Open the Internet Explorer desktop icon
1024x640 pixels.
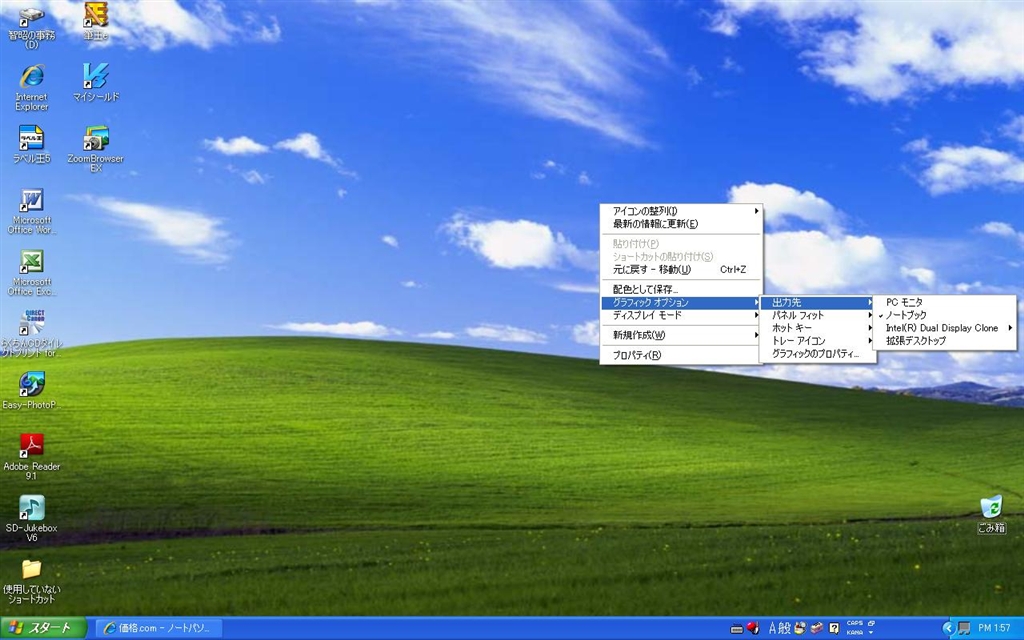pyautogui.click(x=31, y=88)
